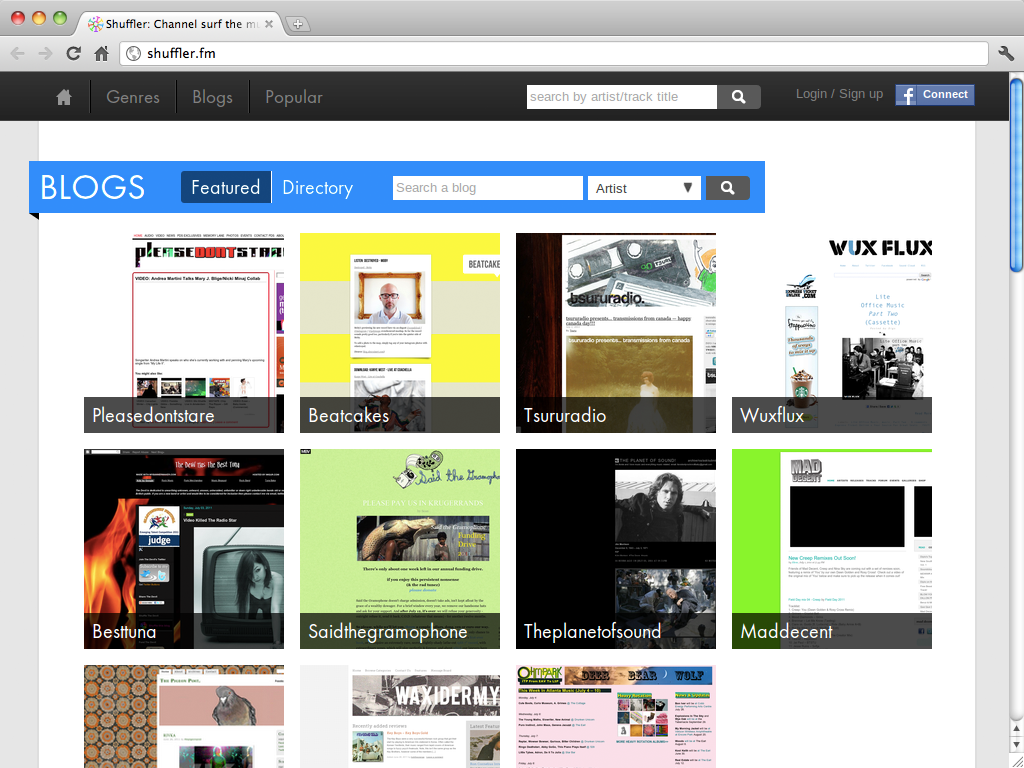Image resolution: width=1024 pixels, height=768 pixels.
Task: Click the blog search magnifier button
Action: coord(728,188)
